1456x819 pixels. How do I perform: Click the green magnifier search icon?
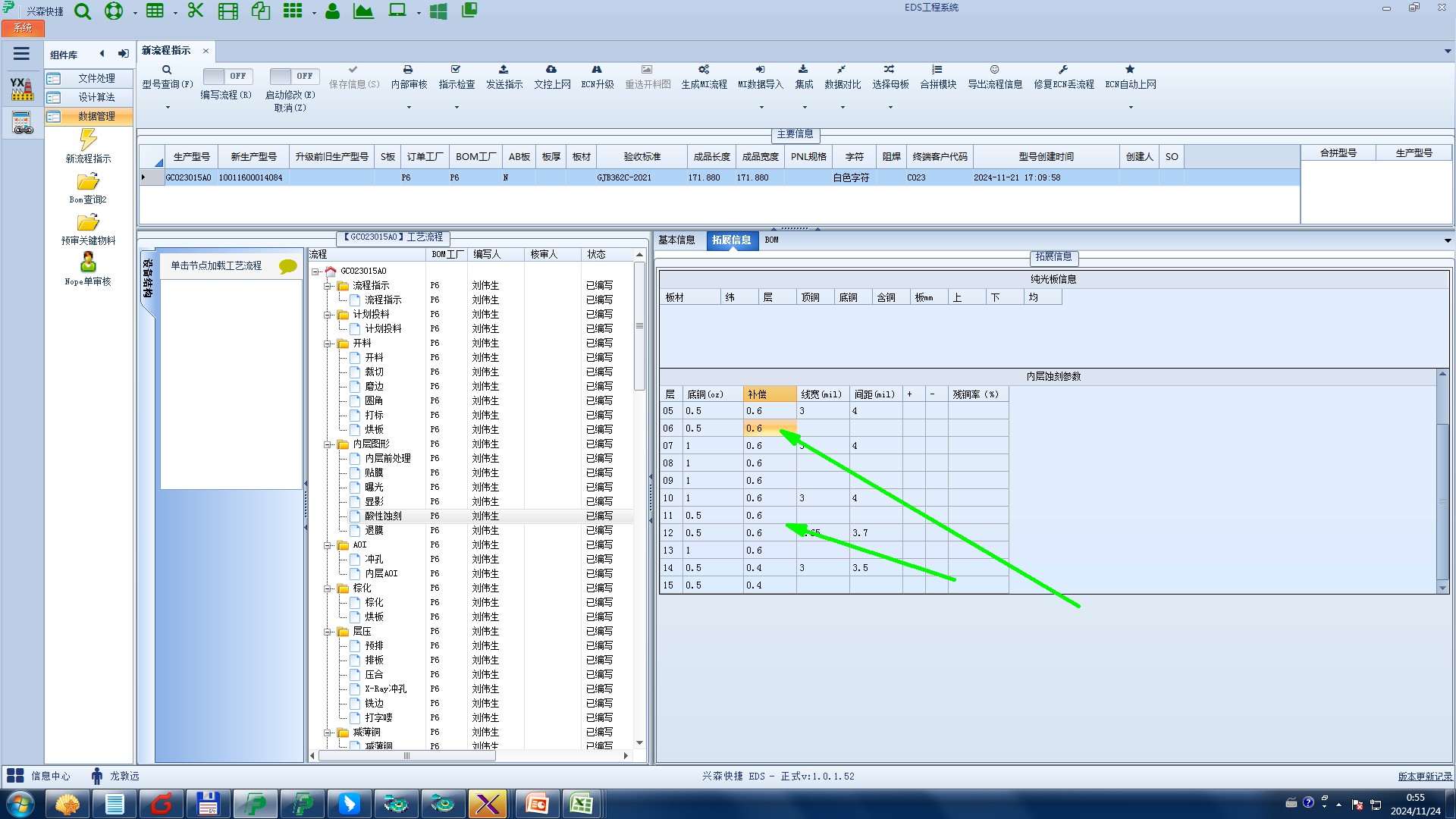point(83,11)
